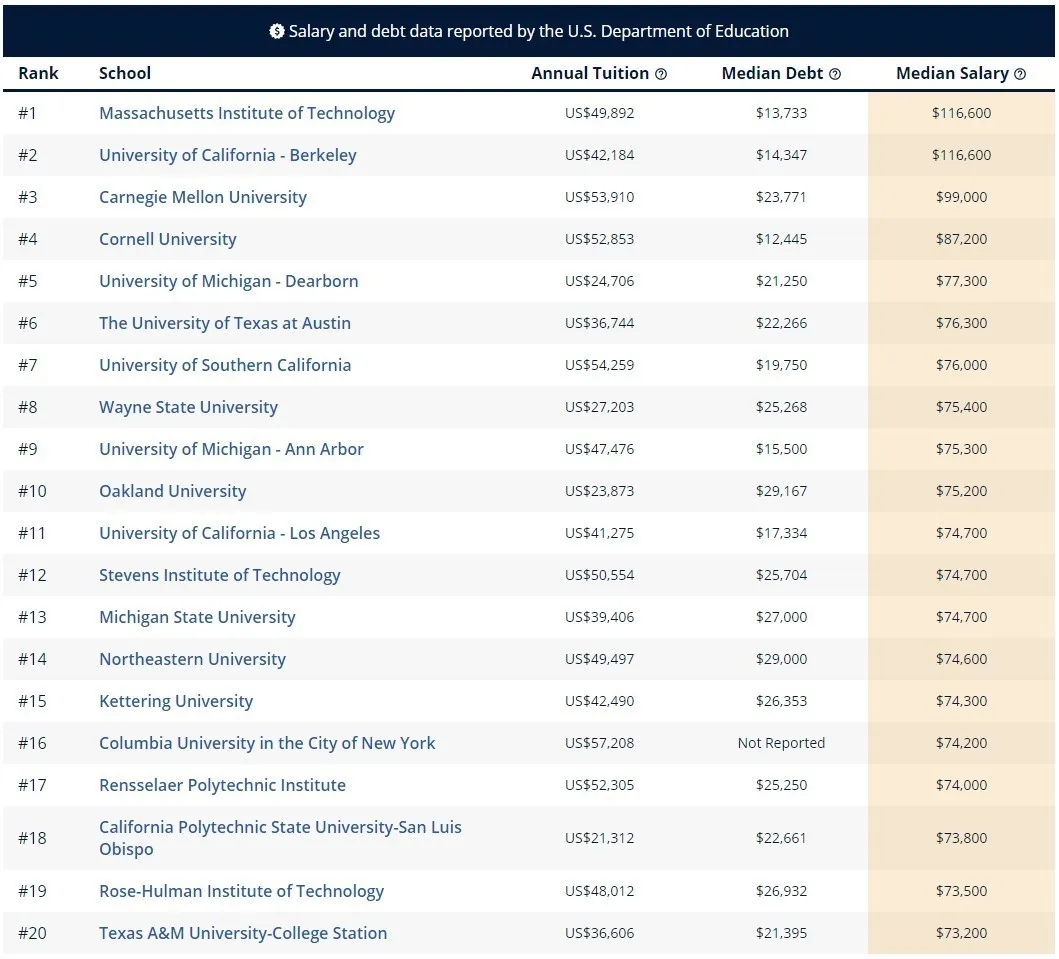Click the Wayne State University link
The image size is (1059, 959).
click(188, 407)
